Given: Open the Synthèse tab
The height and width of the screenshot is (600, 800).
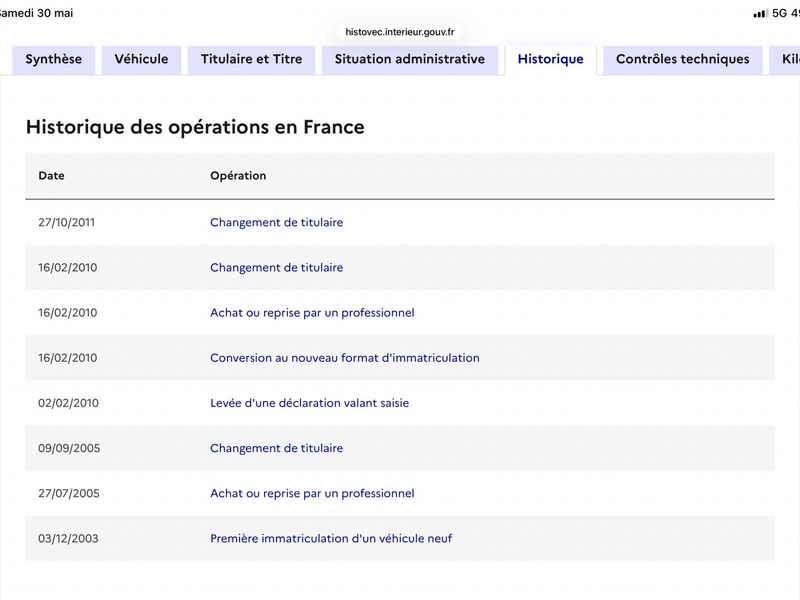Looking at the screenshot, I should click(x=54, y=60).
